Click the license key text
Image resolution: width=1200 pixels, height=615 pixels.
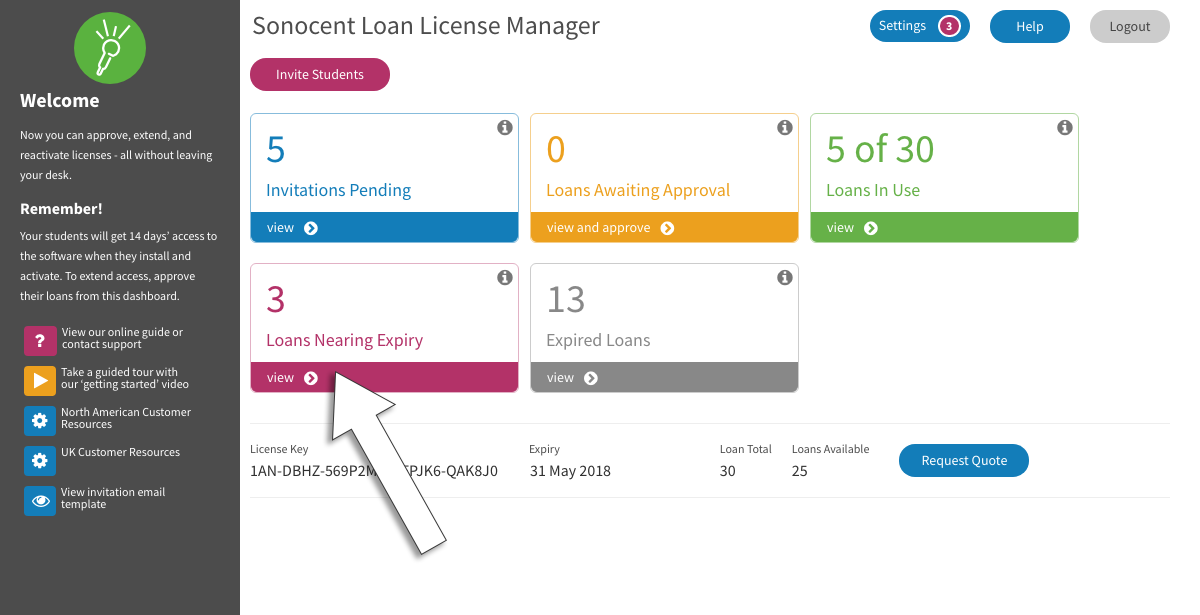pos(374,470)
